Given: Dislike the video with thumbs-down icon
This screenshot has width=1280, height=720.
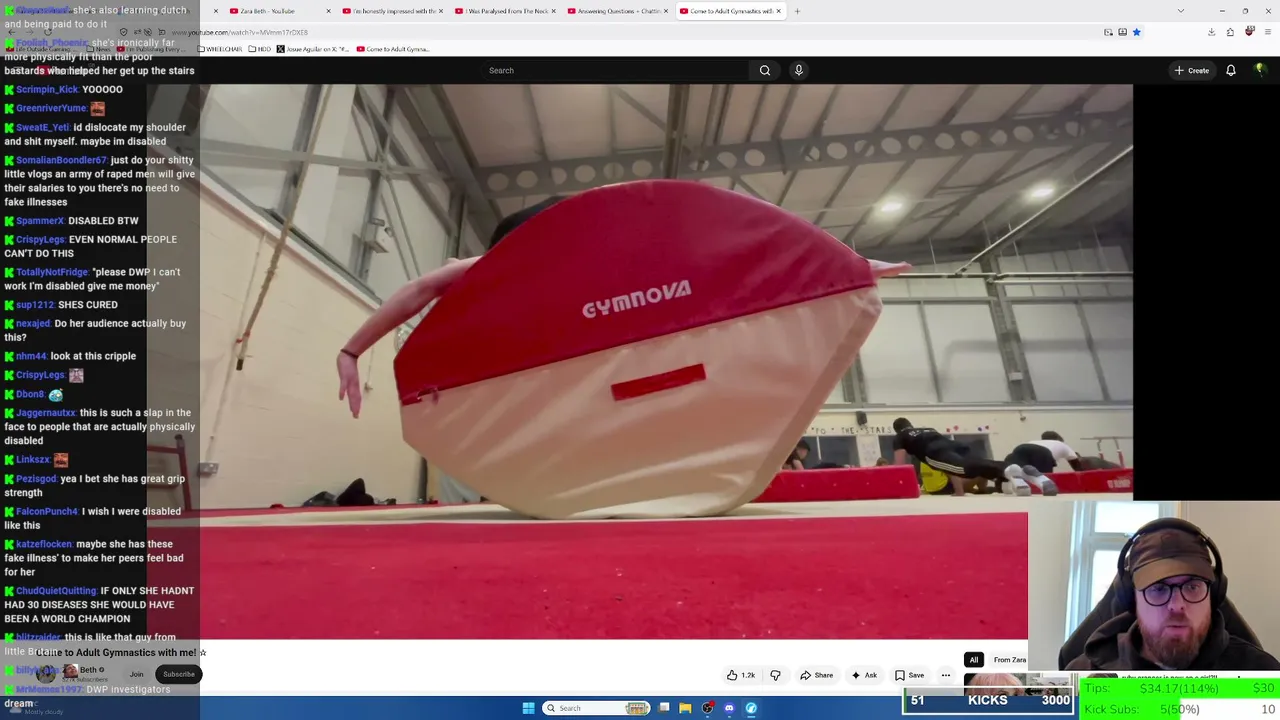Looking at the screenshot, I should tap(775, 675).
